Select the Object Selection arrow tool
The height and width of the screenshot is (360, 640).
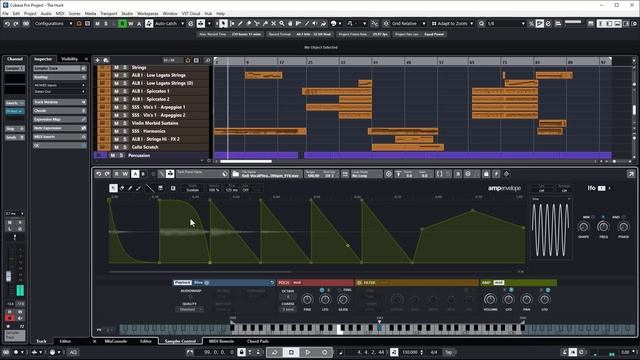(223, 24)
